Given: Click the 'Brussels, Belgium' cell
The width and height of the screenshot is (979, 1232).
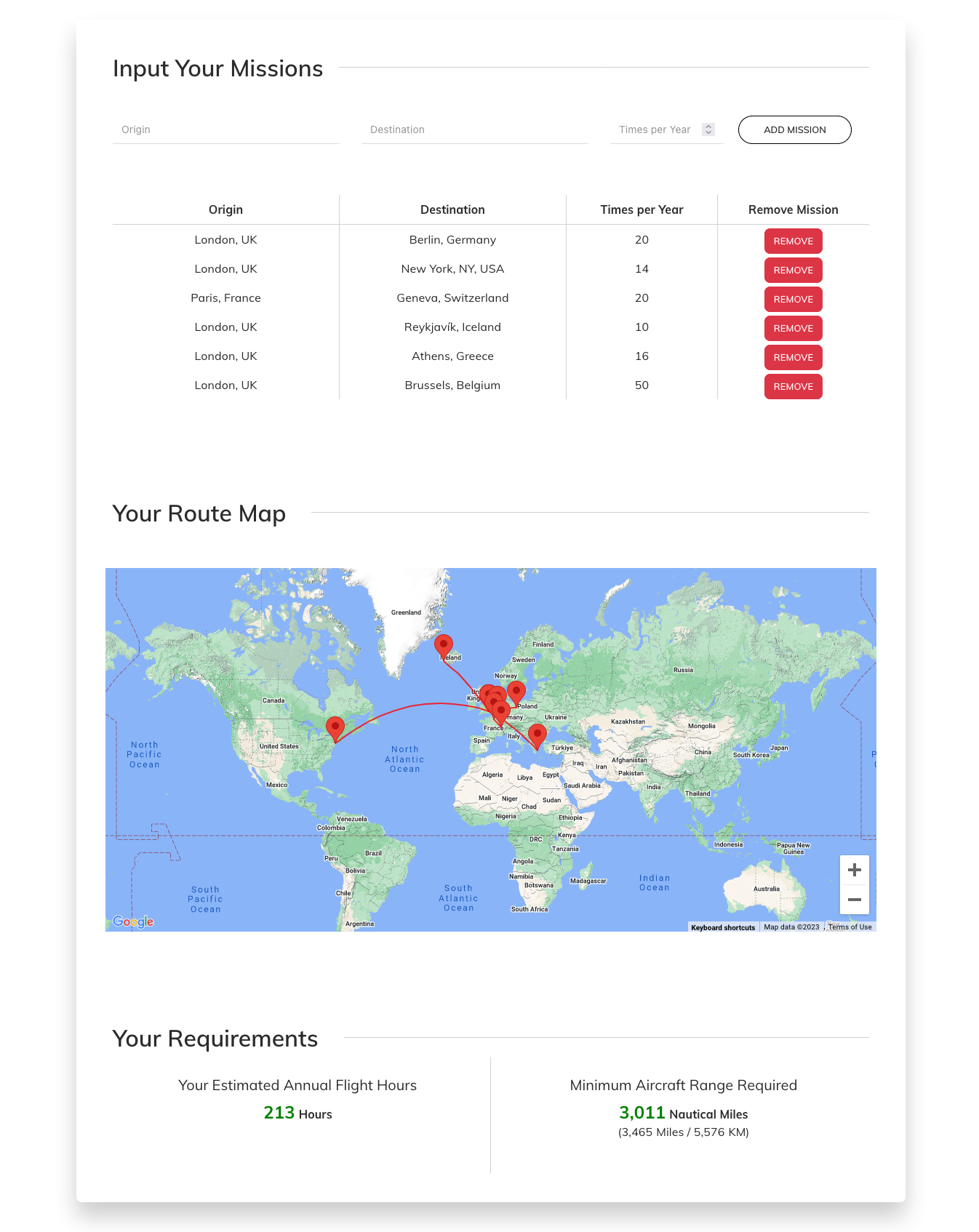Looking at the screenshot, I should [452, 385].
